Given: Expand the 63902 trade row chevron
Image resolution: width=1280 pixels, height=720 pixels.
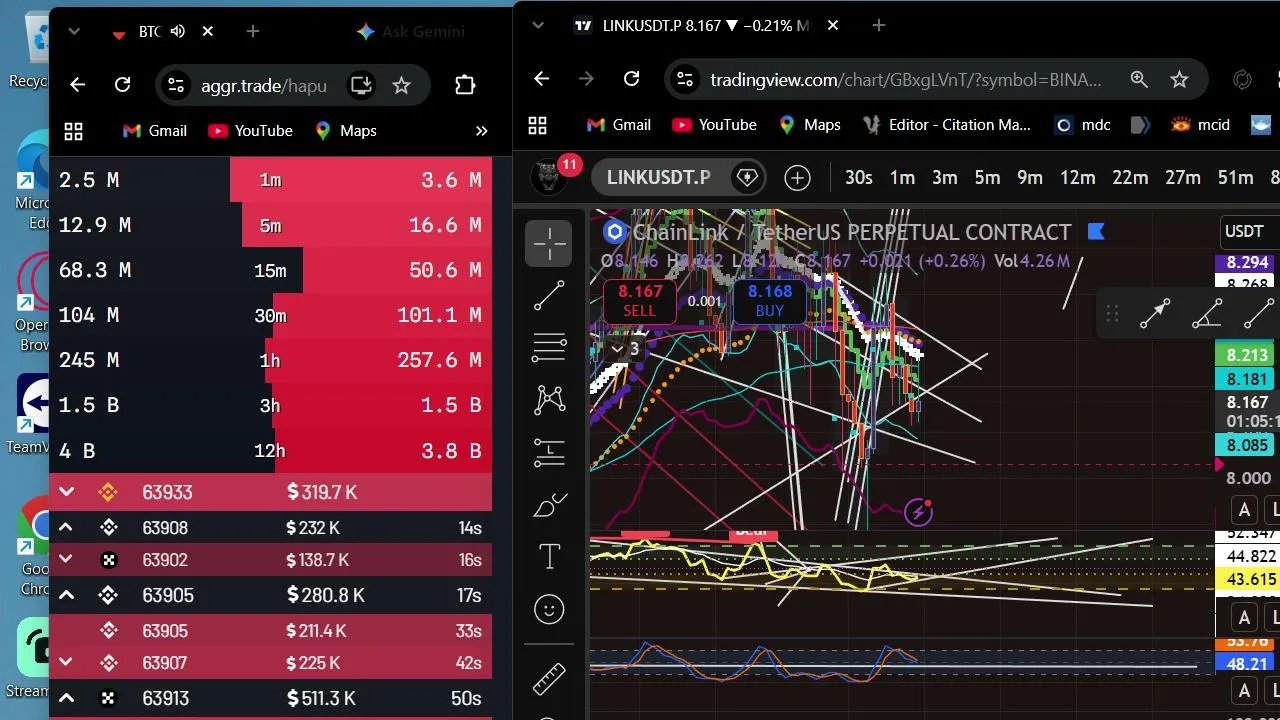Looking at the screenshot, I should [66, 559].
